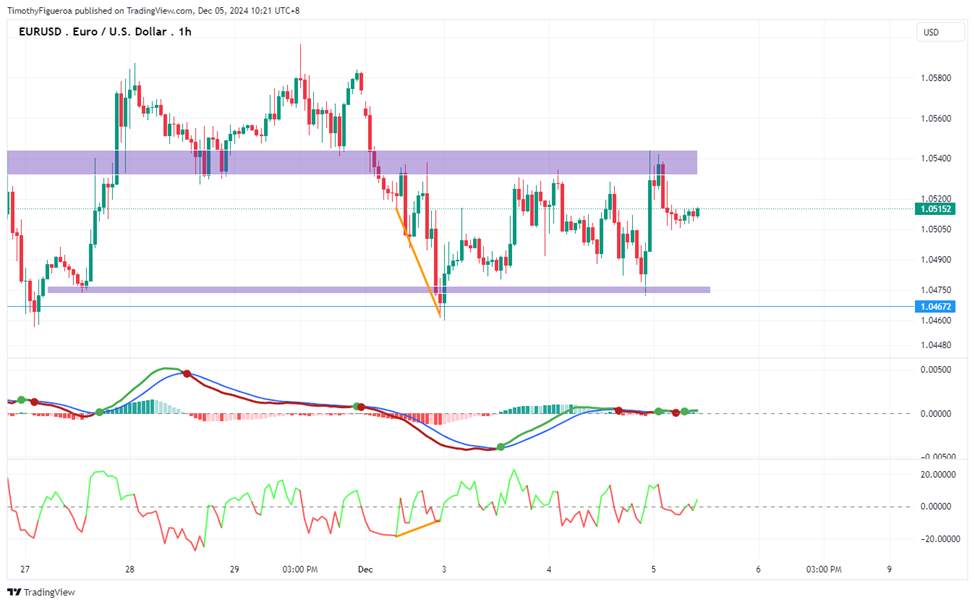This screenshot has width=975, height=605.
Task: Click the 0.00500 MACD scale value
Action: click(x=936, y=370)
